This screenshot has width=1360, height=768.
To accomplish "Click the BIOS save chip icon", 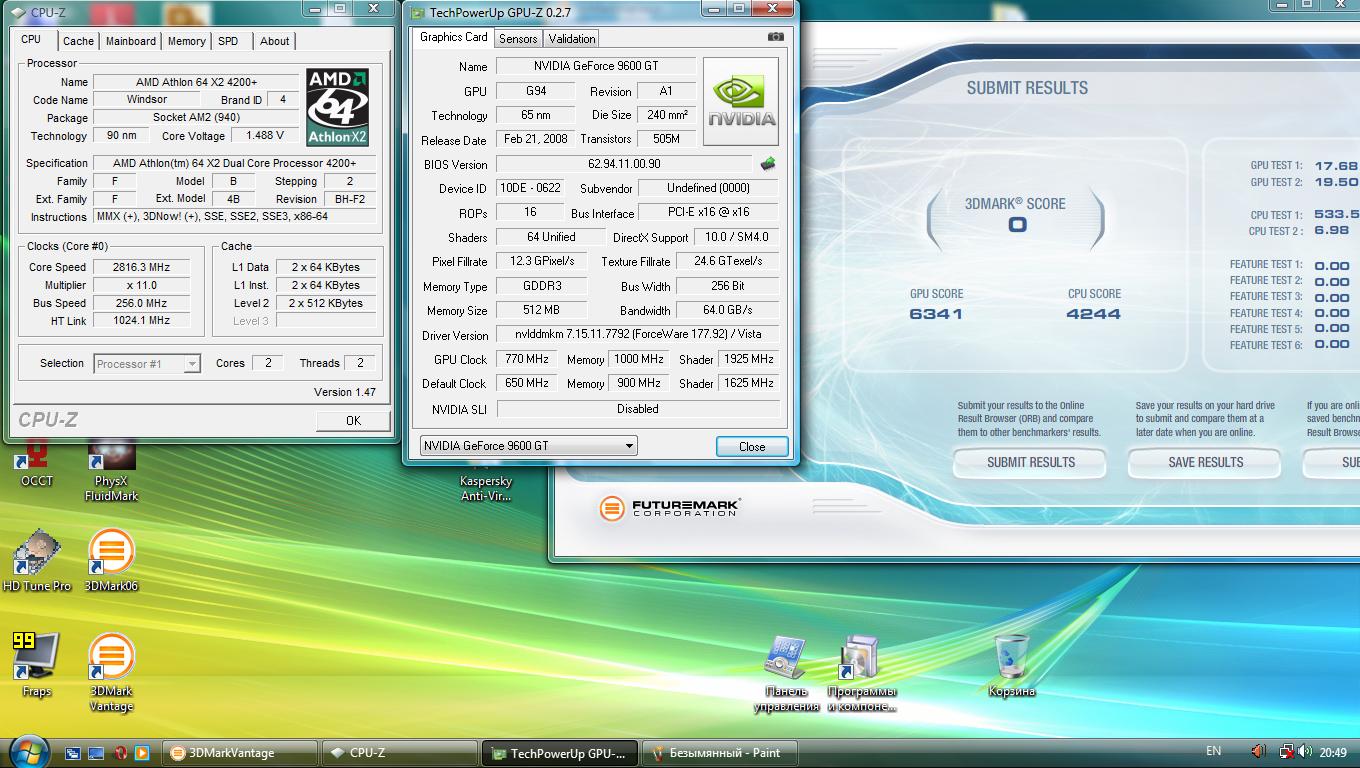I will 768,164.
